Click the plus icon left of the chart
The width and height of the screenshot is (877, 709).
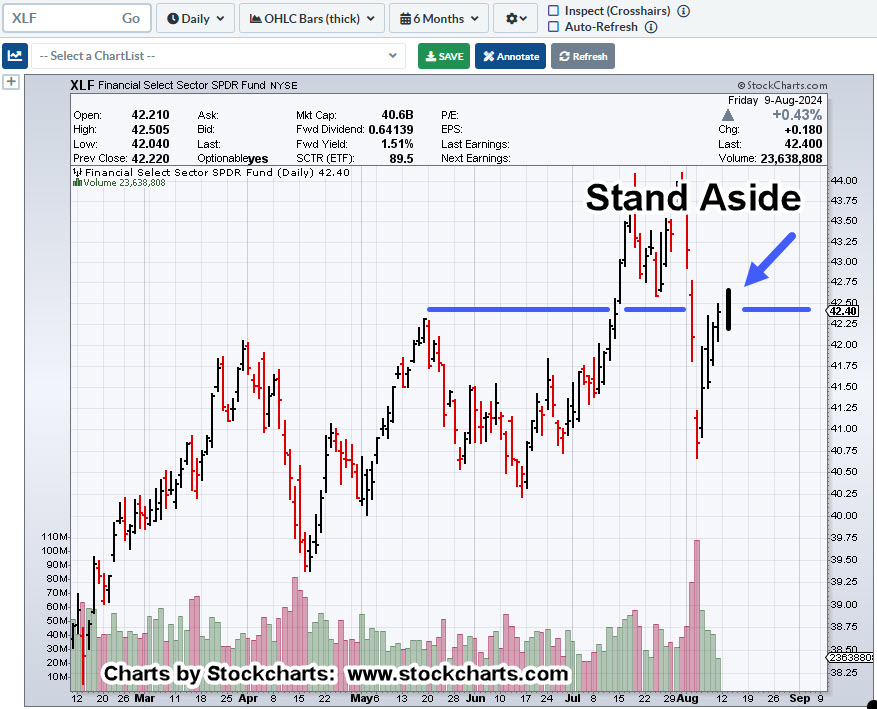(x=12, y=82)
